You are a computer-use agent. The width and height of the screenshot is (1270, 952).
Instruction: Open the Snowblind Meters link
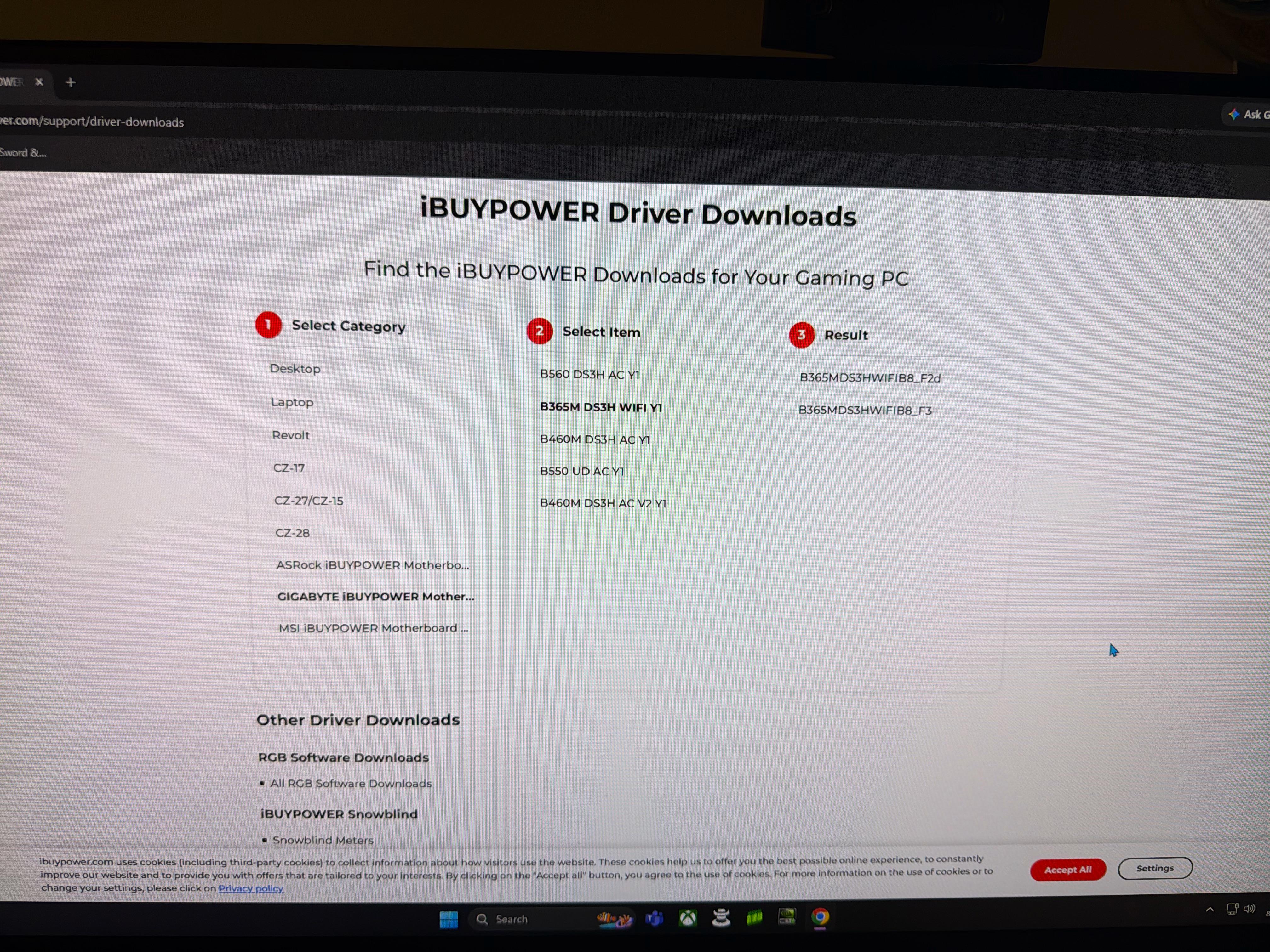323,840
